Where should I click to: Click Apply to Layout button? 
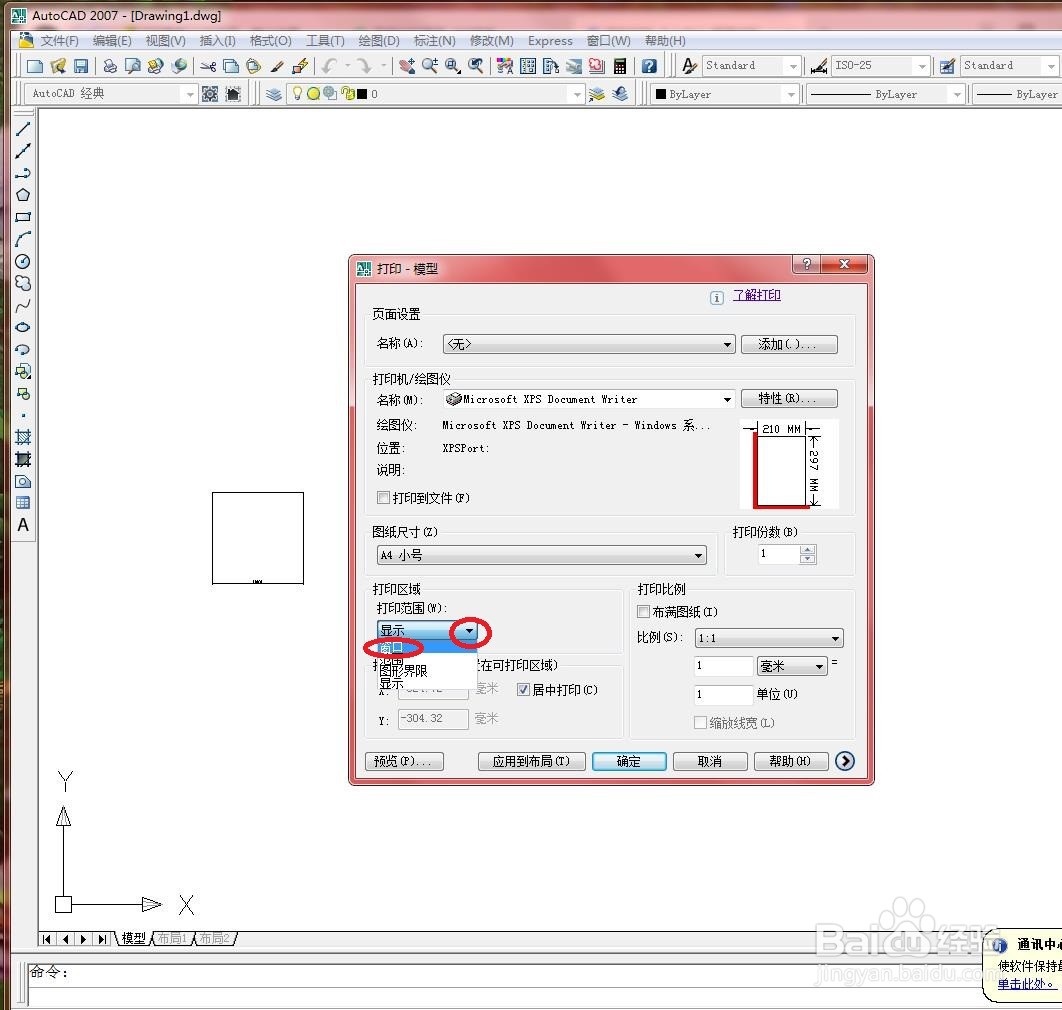tap(531, 761)
